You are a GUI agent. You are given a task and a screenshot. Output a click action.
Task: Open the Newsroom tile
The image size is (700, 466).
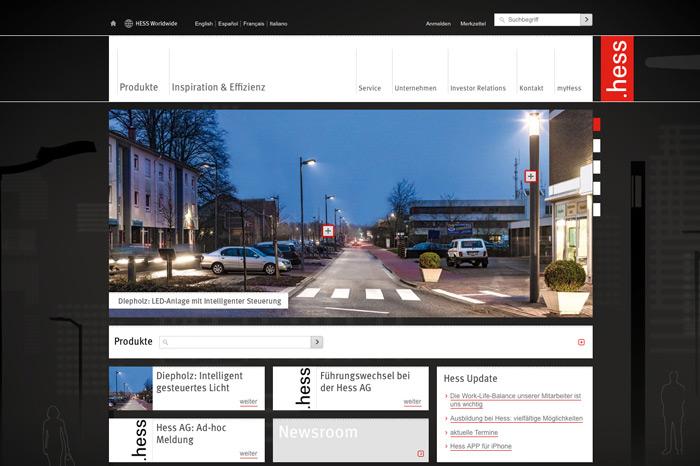pos(351,440)
